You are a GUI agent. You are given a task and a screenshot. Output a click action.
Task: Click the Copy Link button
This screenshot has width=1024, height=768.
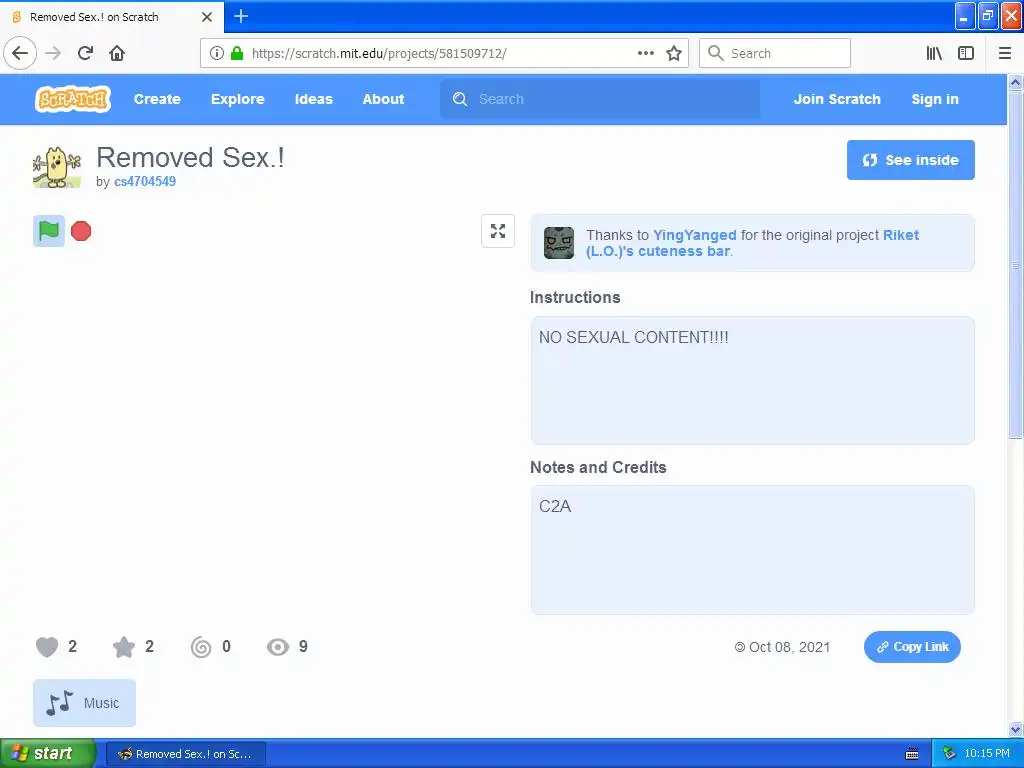coord(912,647)
